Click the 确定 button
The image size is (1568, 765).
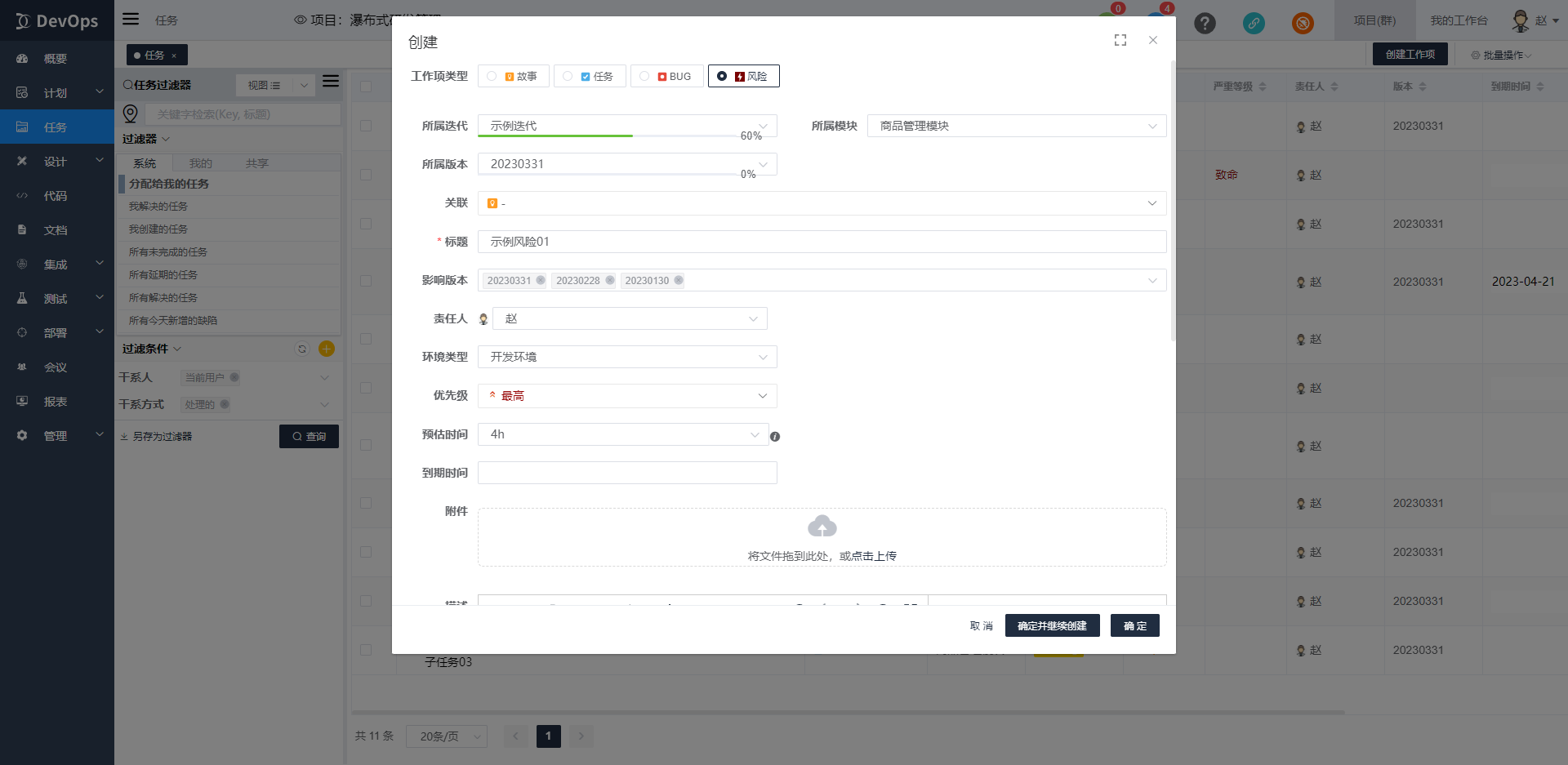(x=1135, y=626)
